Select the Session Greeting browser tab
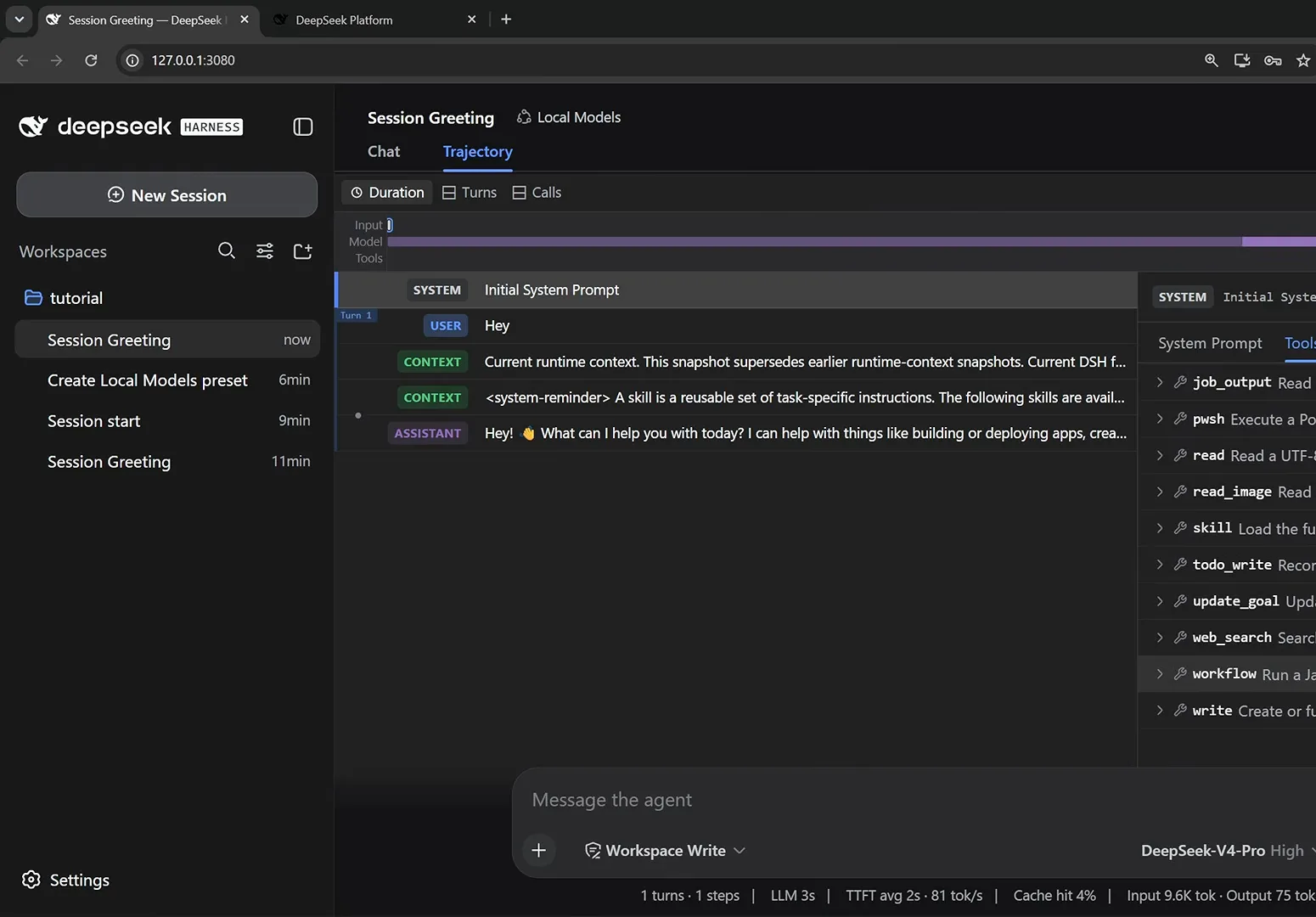Viewport: 1316px width, 917px height. click(149, 20)
